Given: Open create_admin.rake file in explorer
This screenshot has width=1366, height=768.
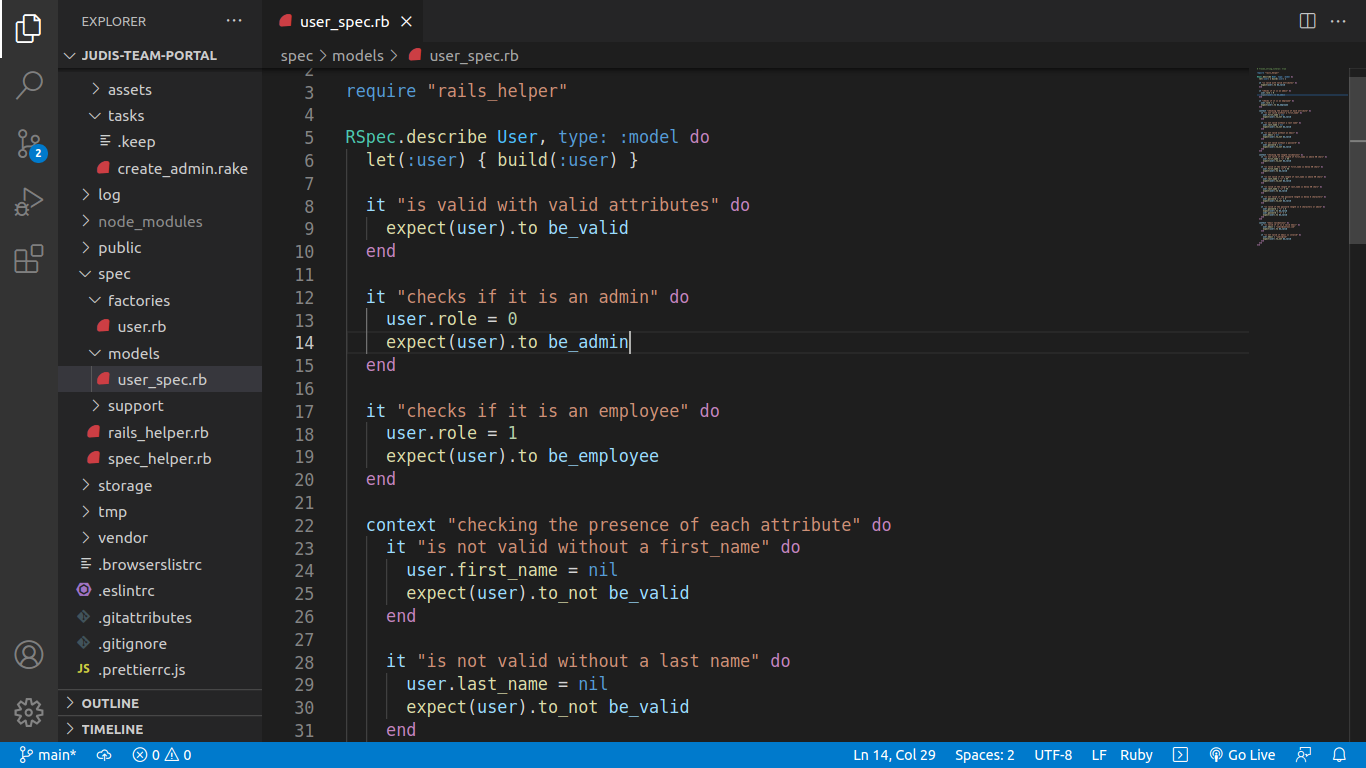Looking at the screenshot, I should [182, 168].
